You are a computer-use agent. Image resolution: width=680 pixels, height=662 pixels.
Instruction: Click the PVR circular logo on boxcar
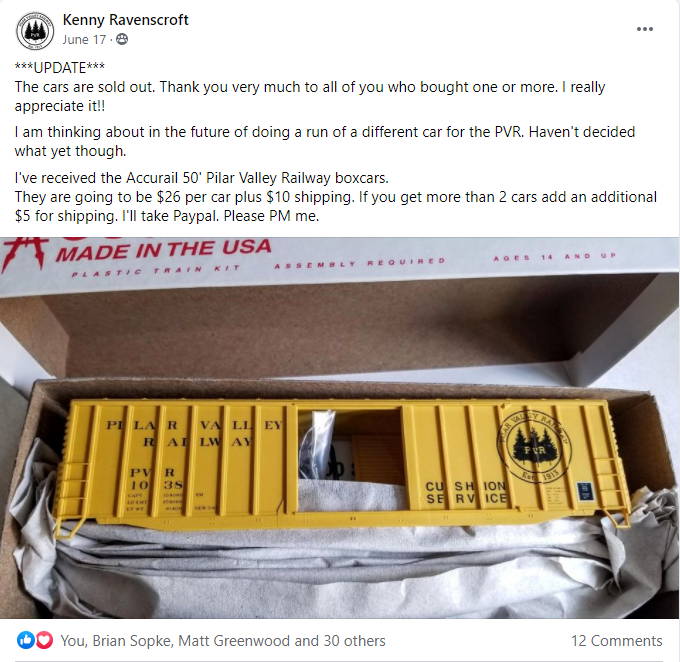534,447
